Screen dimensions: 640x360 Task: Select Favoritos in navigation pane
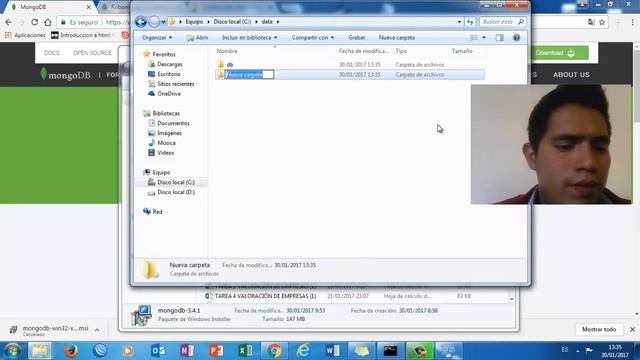point(159,54)
